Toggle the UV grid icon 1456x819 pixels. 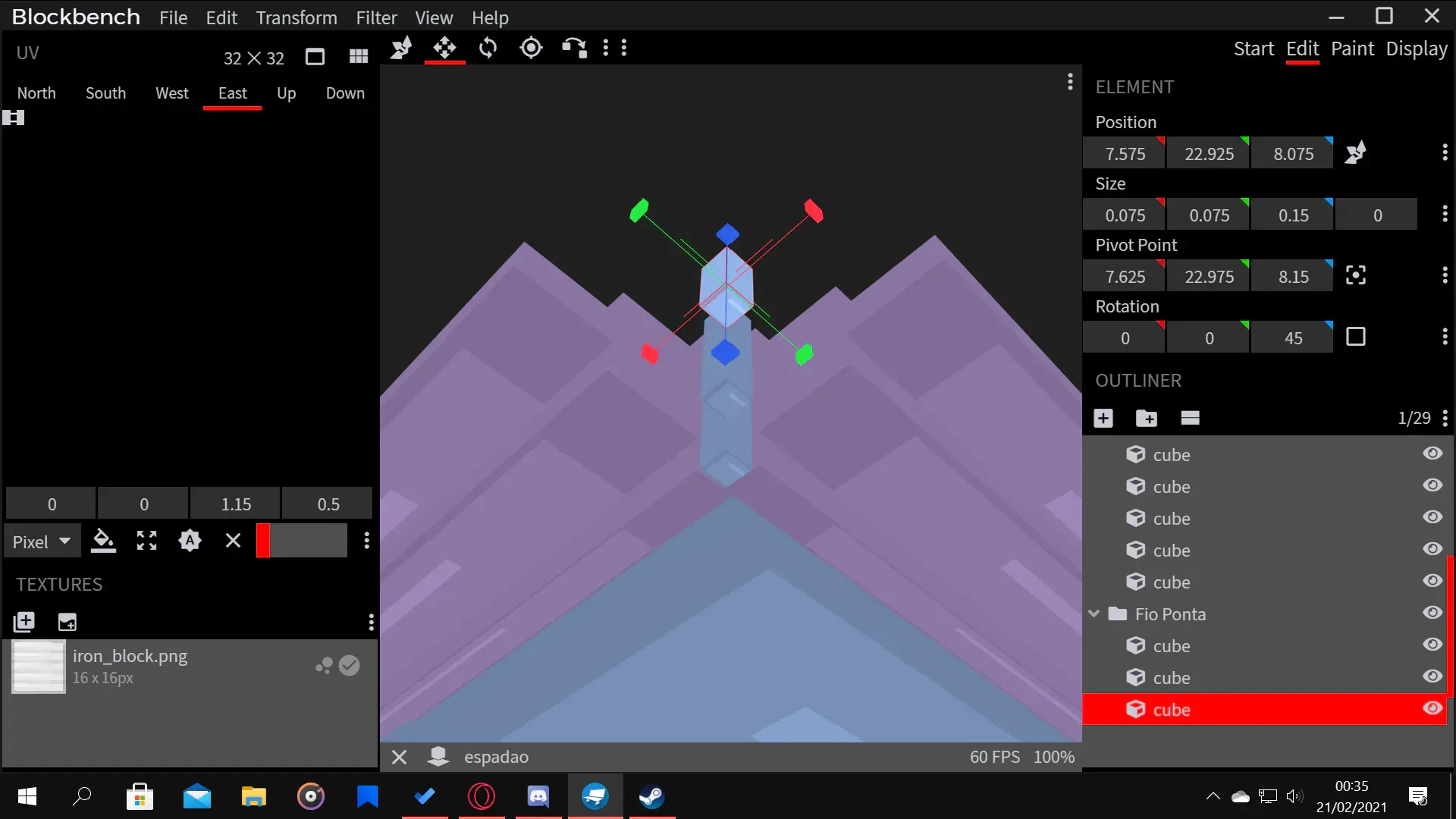point(358,57)
